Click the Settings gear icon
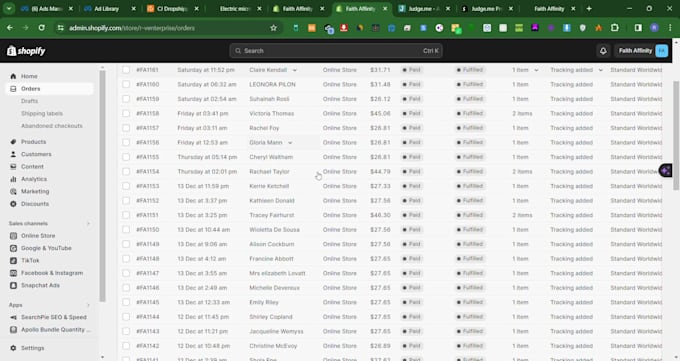The image size is (680, 361). click(x=13, y=348)
